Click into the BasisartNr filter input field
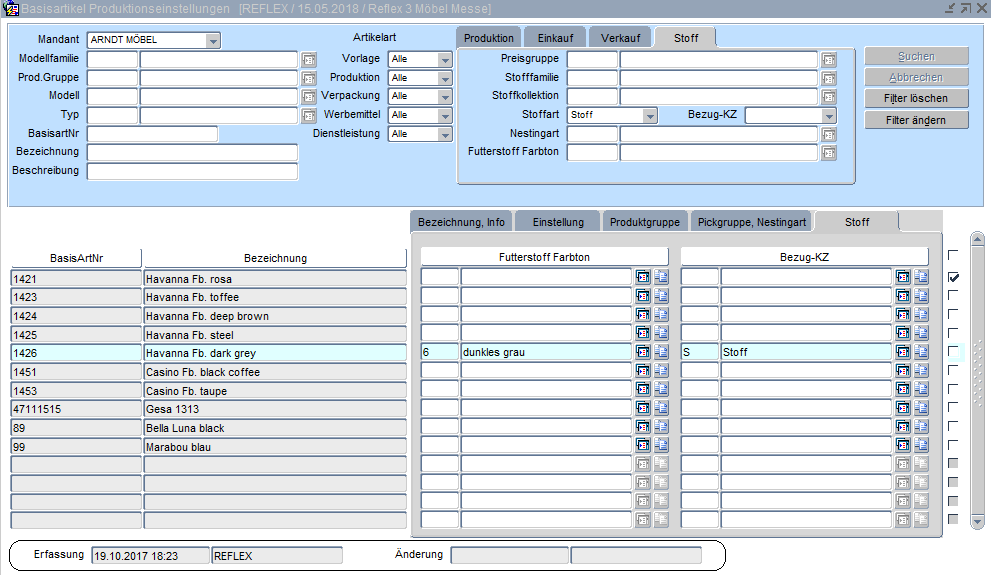The image size is (991, 575). [153, 134]
